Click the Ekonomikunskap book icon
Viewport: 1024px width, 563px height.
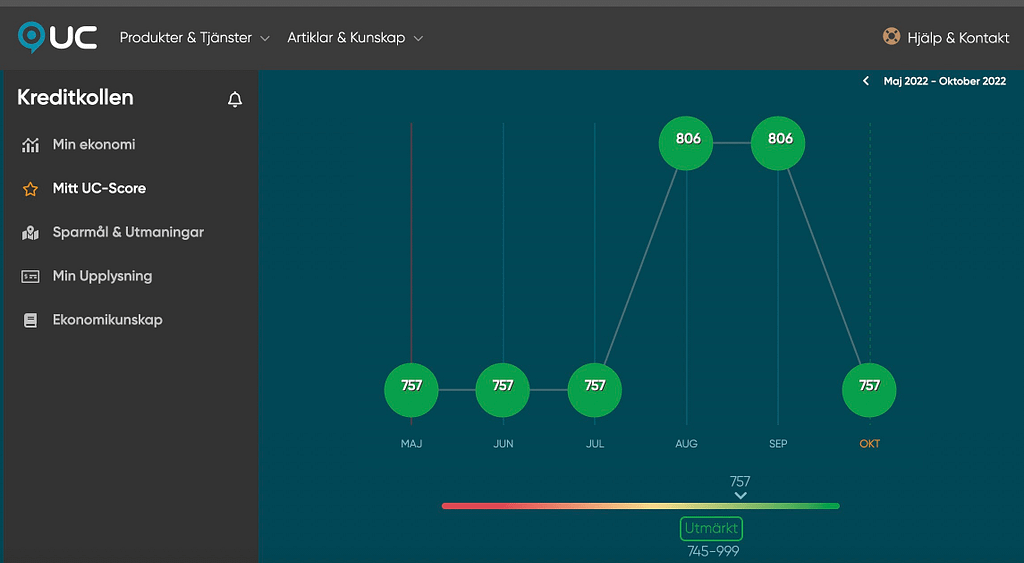coord(30,321)
